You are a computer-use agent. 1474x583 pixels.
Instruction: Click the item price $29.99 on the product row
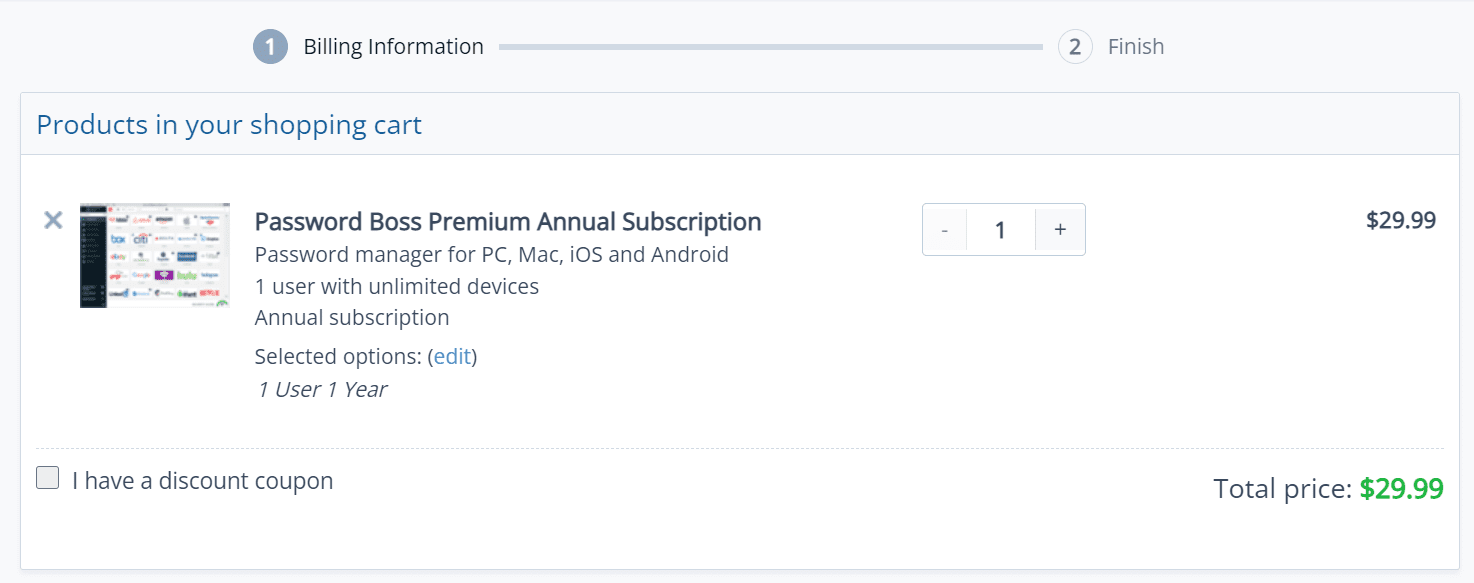coord(1401,220)
